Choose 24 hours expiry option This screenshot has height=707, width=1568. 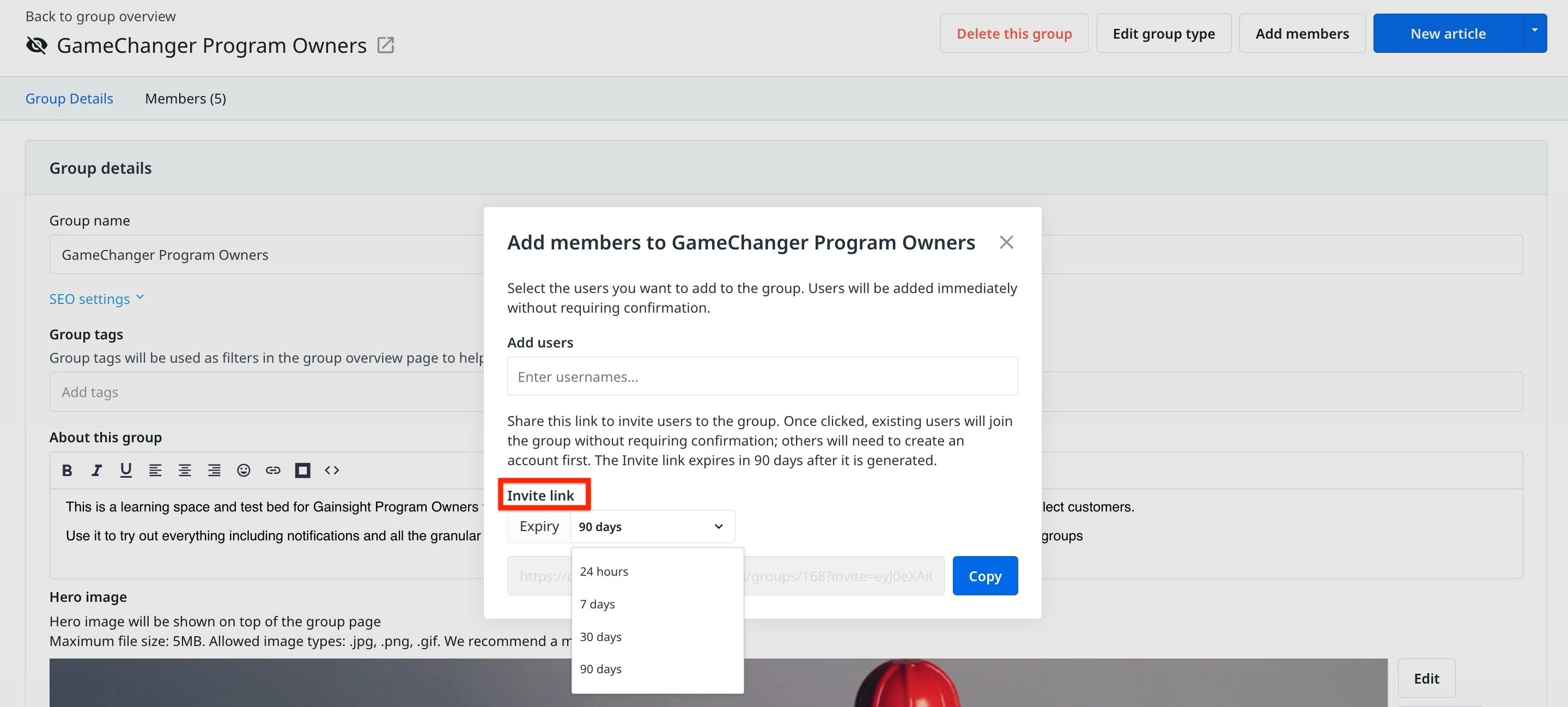(x=604, y=571)
